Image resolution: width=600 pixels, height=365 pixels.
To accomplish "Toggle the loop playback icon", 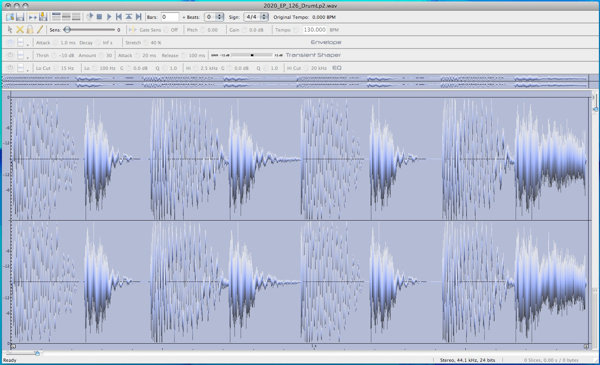I will pos(90,17).
